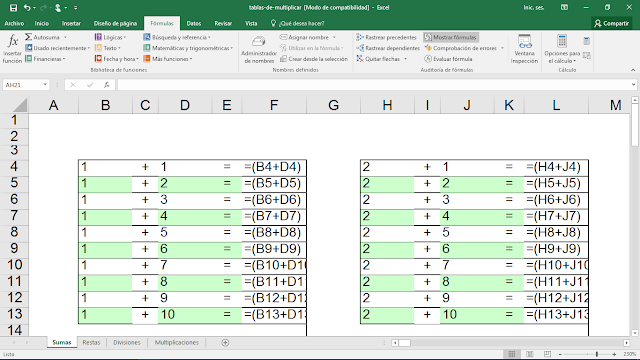
Task: Click Rastrear dependientes
Action: [x=388, y=48]
